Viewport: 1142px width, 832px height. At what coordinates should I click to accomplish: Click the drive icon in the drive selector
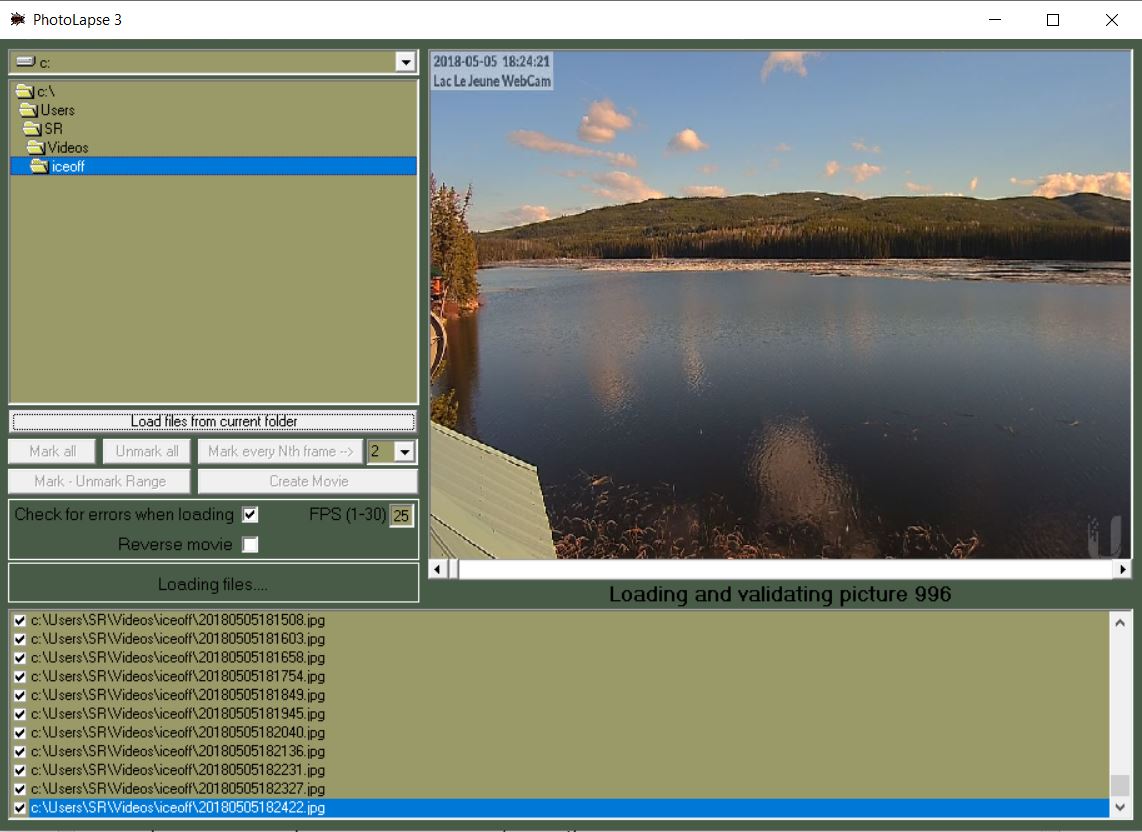[23, 62]
